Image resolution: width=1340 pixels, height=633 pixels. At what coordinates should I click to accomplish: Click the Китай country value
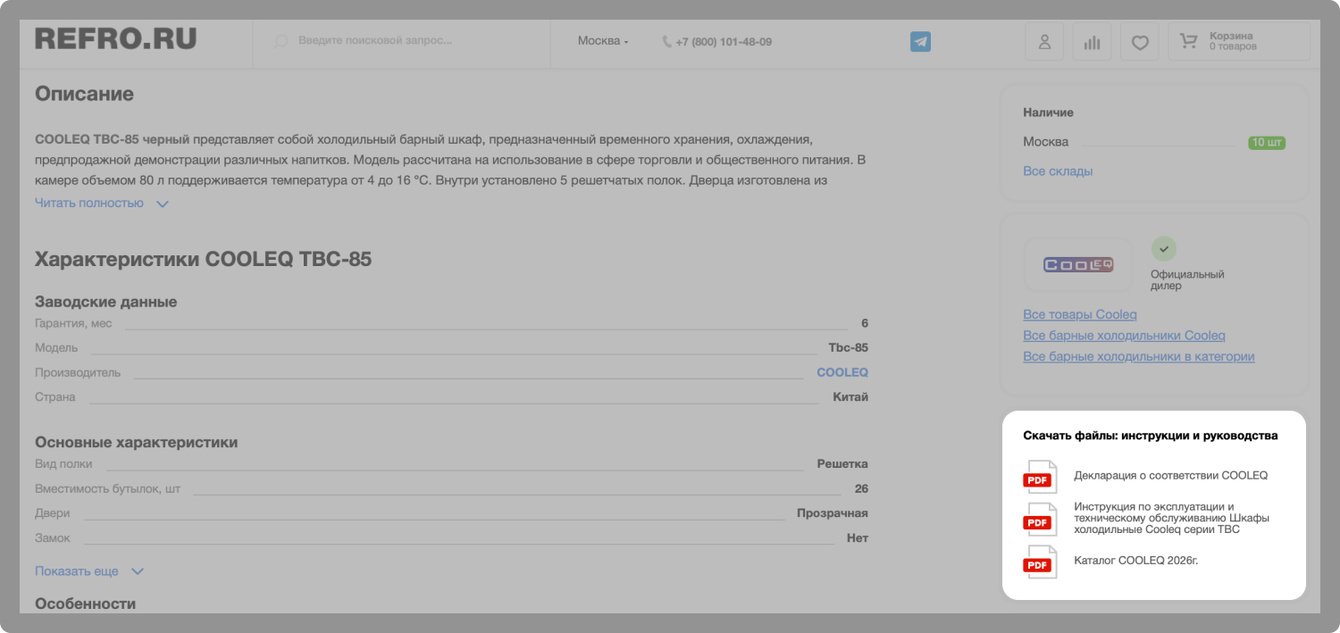(x=851, y=397)
